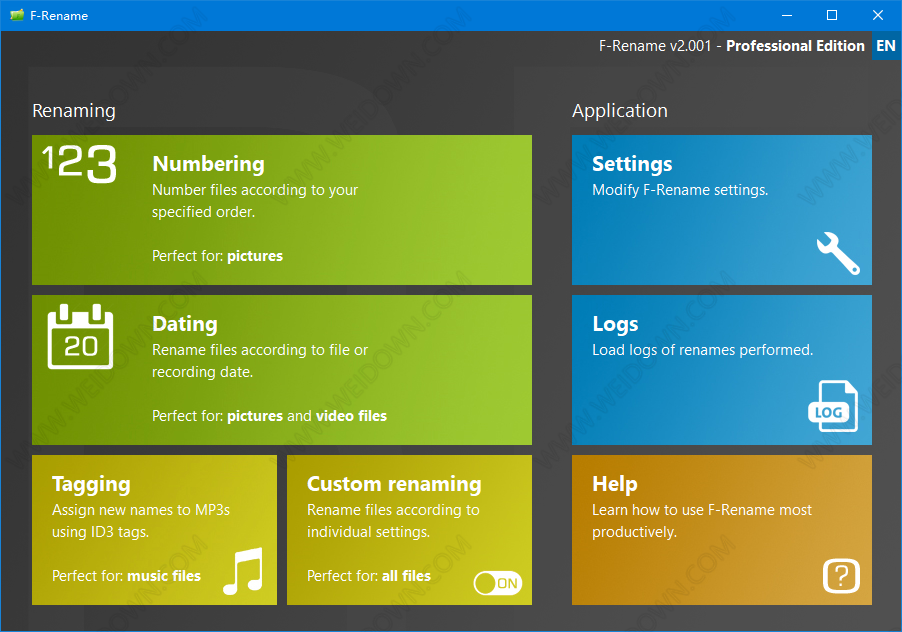Screen dimensions: 902x632
Task: Click the question mark Help icon
Action: (x=841, y=576)
